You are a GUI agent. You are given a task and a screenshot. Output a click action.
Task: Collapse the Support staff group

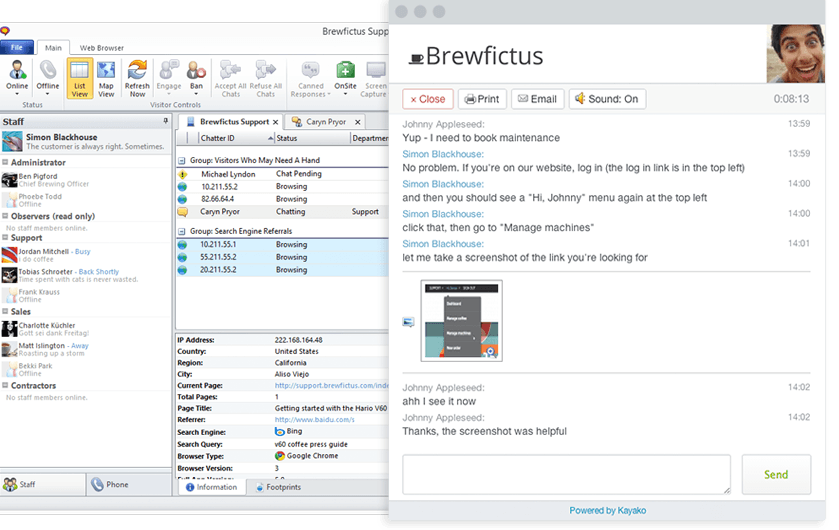coord(5,237)
